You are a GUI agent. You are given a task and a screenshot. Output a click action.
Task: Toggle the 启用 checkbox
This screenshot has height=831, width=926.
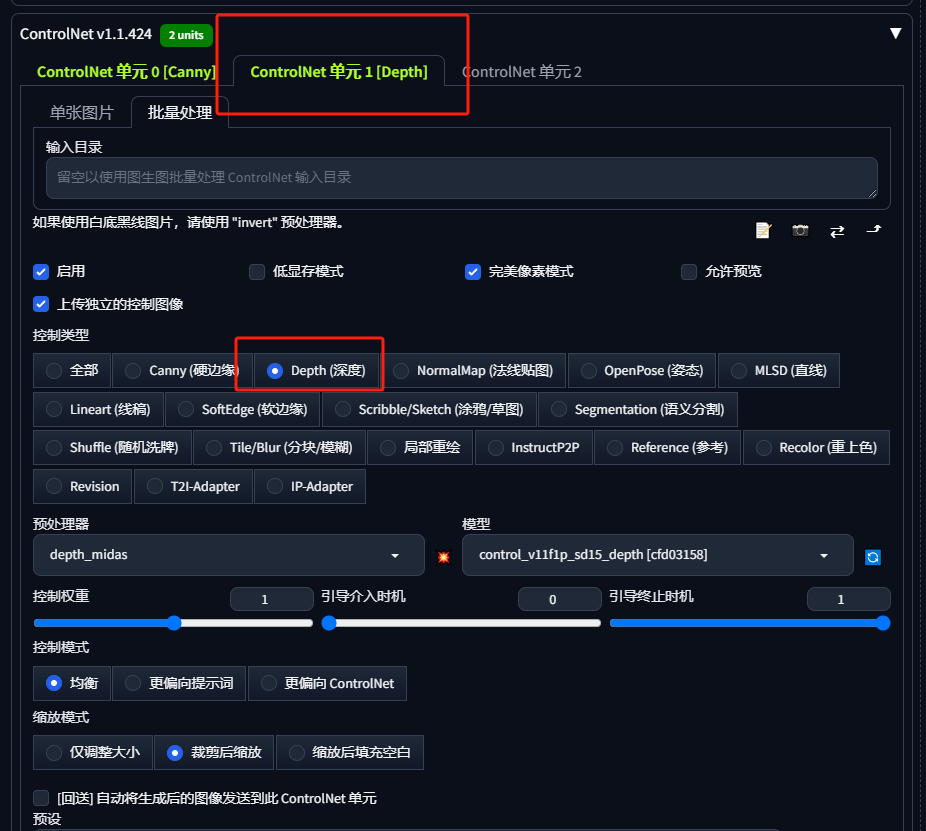pos(41,272)
